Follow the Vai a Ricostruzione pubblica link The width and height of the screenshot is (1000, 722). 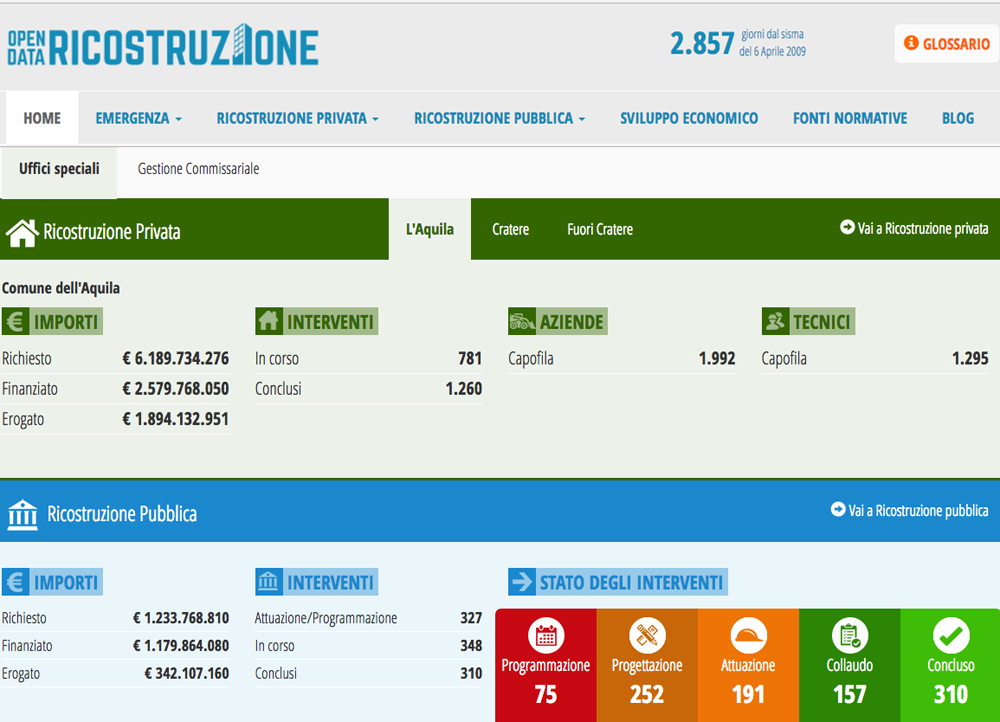point(909,511)
